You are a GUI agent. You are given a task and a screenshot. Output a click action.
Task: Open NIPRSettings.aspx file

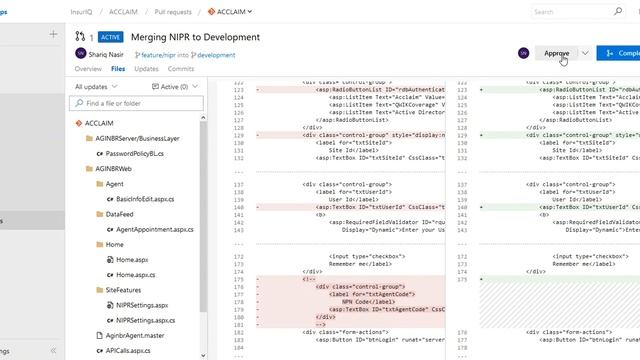(x=137, y=305)
